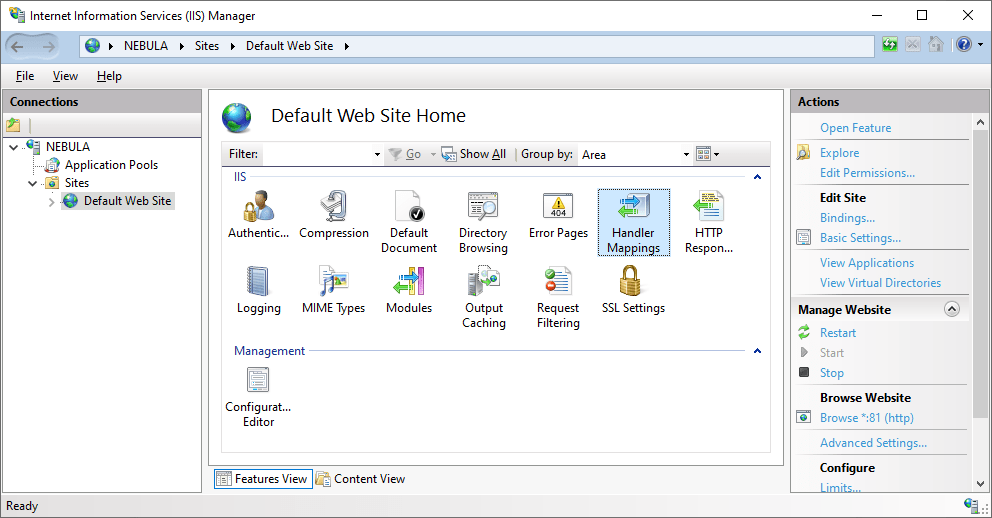This screenshot has width=992, height=518.
Task: Collapse the IIS group section
Action: [x=757, y=177]
